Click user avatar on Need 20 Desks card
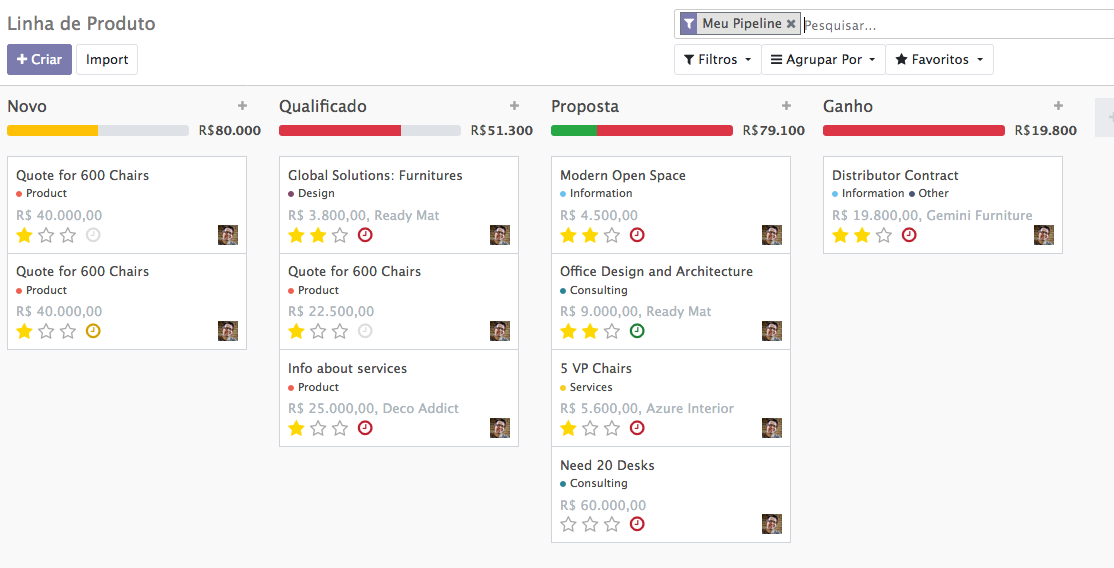Screen dimensions: 1114x568 coord(772,524)
